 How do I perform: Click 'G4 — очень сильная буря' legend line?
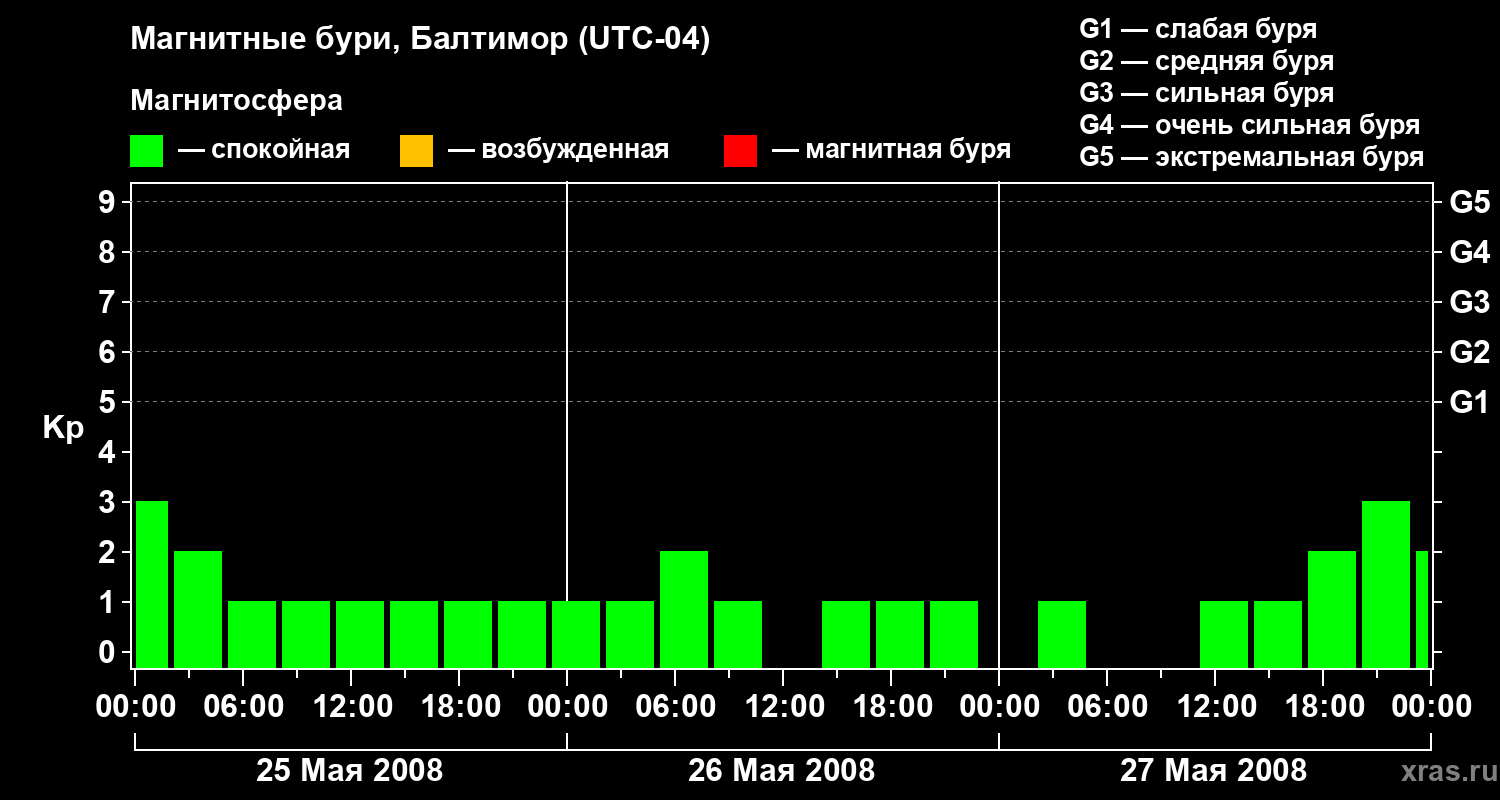tap(1249, 125)
